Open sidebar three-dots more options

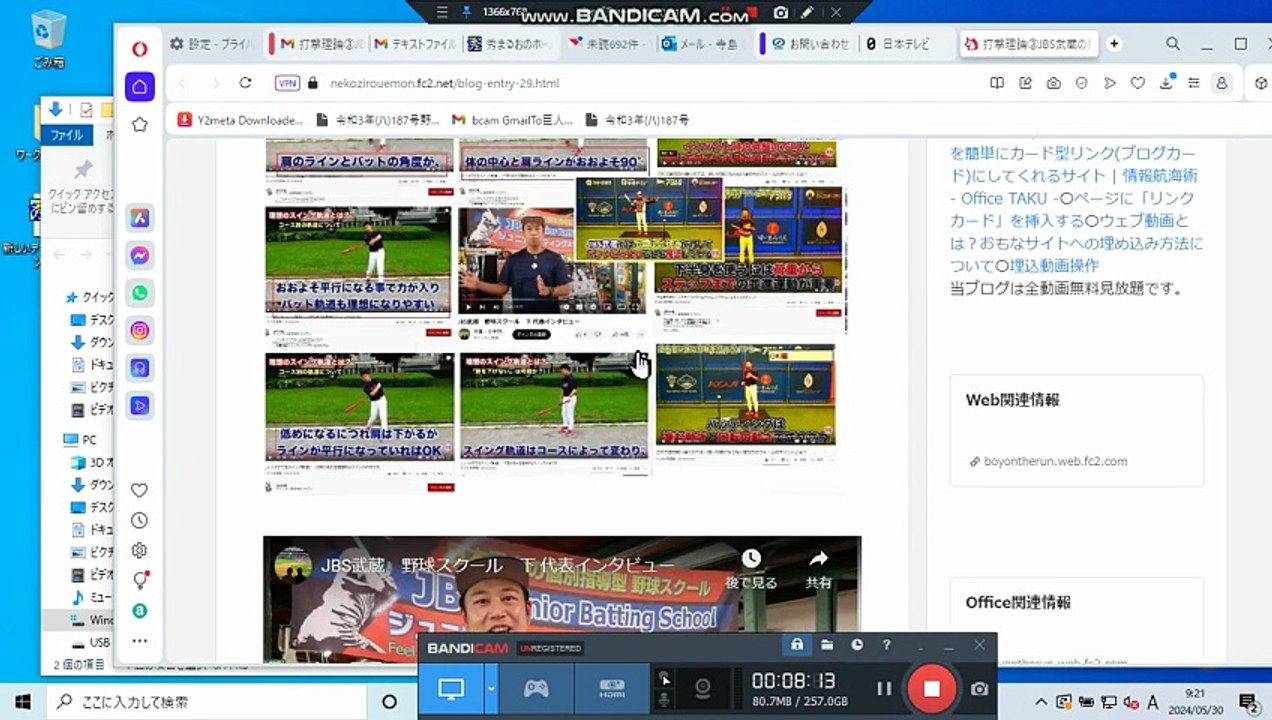pos(140,641)
